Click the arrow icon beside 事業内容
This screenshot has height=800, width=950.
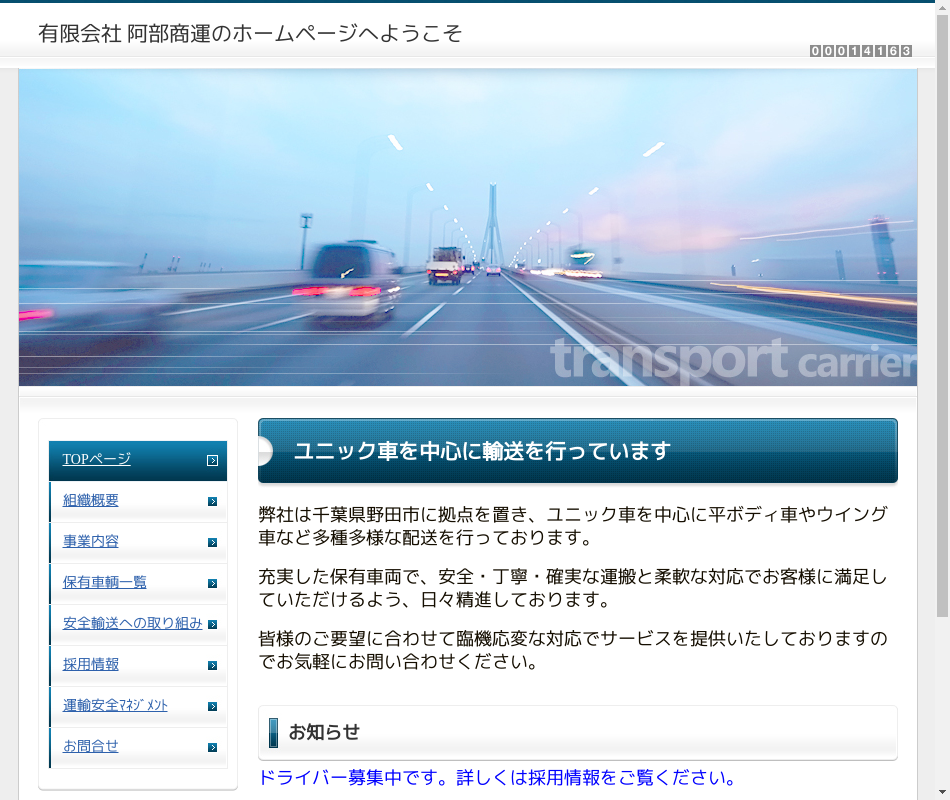point(212,542)
